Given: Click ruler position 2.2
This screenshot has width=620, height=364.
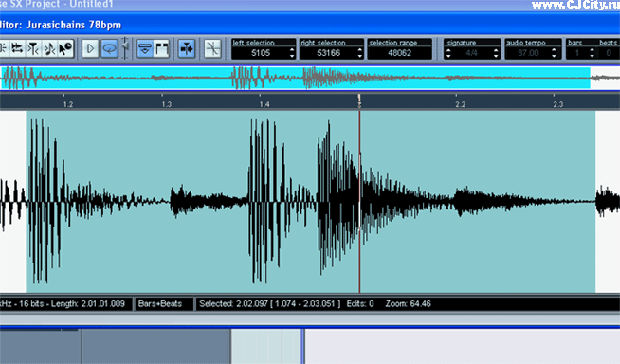Looking at the screenshot, I should point(460,104).
